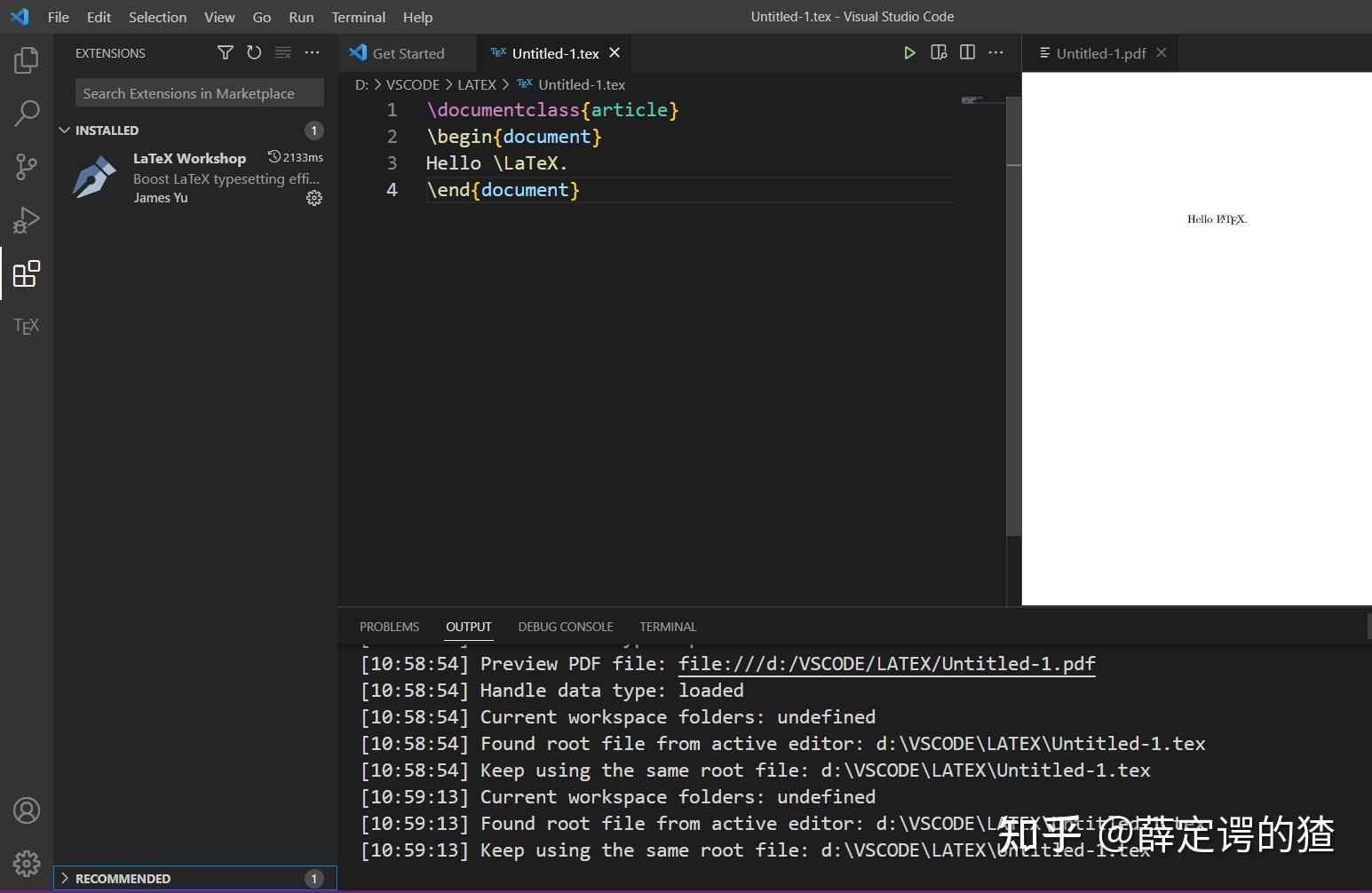Image resolution: width=1372 pixels, height=893 pixels.
Task: Click the INSTALLED count badge
Action: point(313,130)
